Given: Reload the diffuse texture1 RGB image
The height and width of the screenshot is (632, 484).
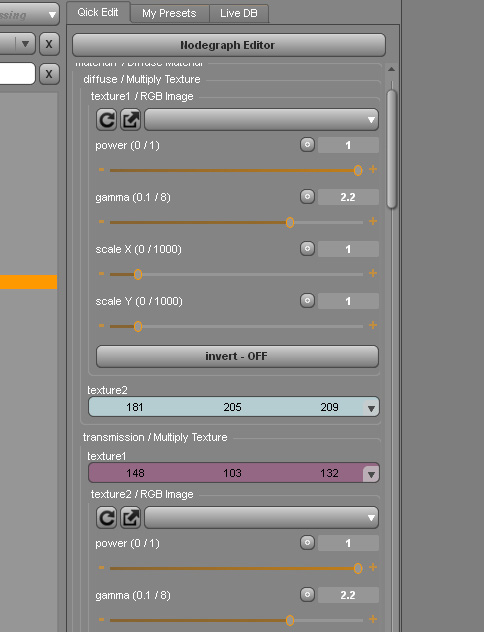Looking at the screenshot, I should (x=106, y=120).
